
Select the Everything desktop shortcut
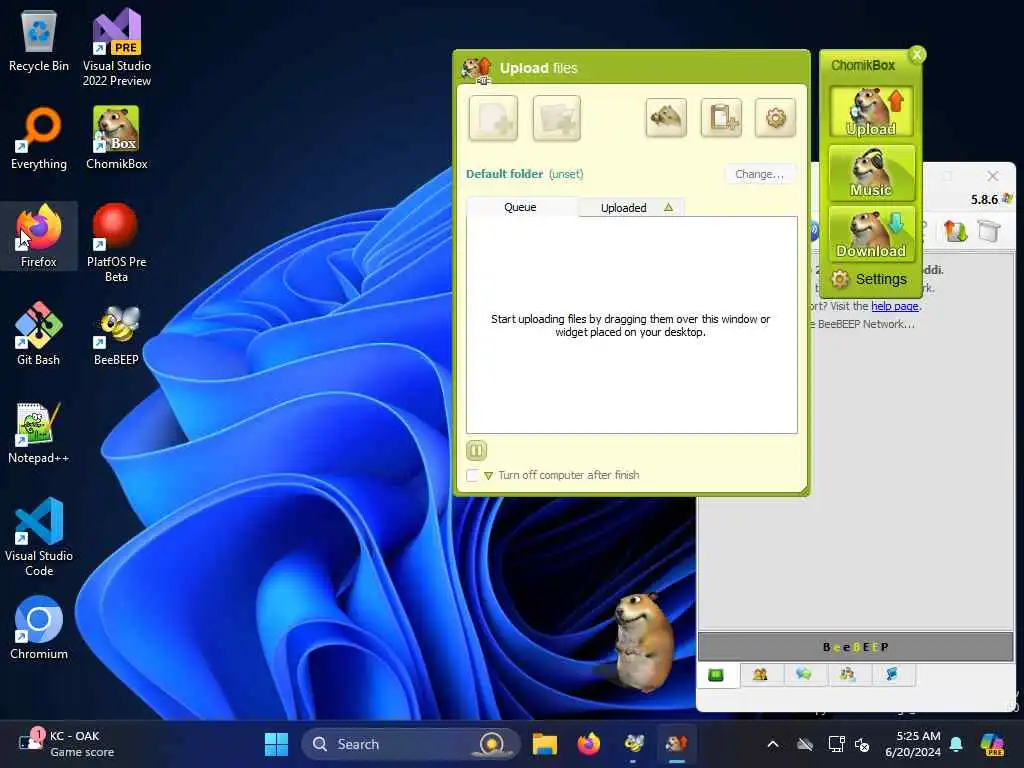click(39, 138)
